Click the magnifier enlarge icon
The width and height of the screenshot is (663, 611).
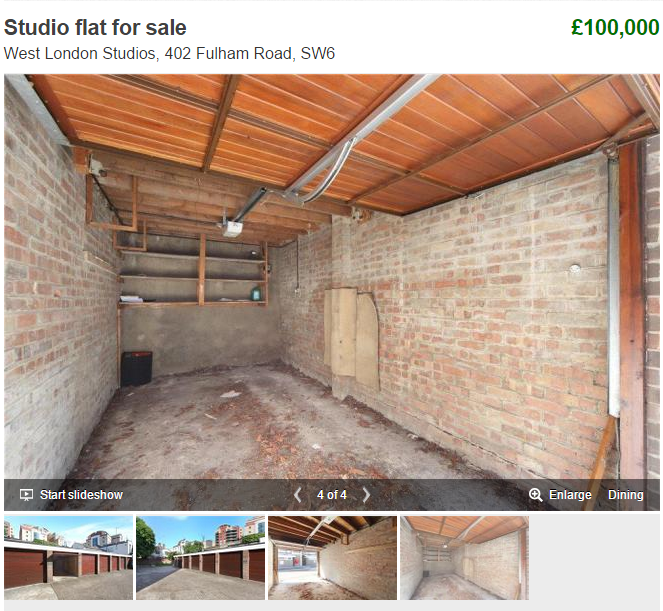pyautogui.click(x=536, y=495)
